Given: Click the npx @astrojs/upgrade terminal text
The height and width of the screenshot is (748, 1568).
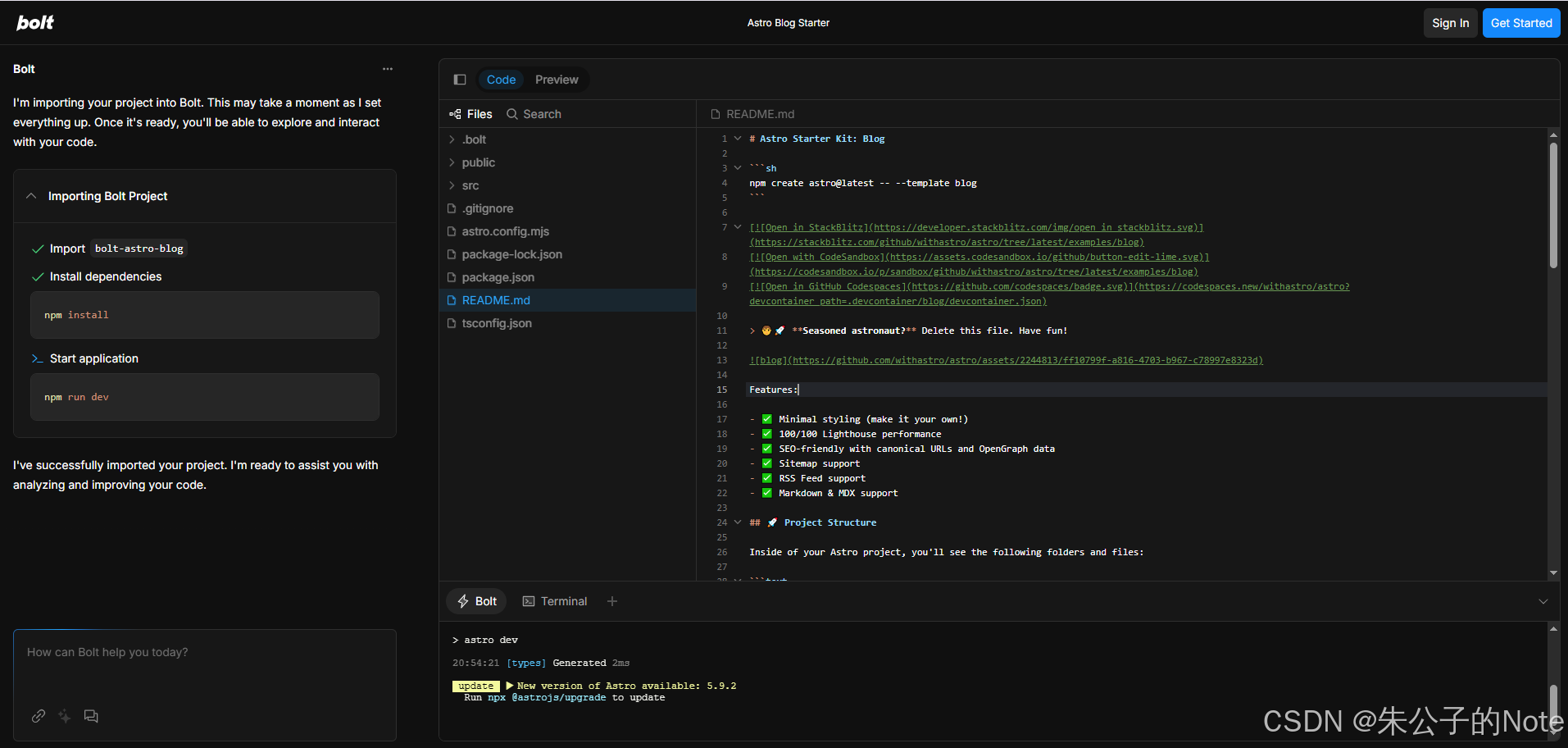Looking at the screenshot, I should [547, 698].
